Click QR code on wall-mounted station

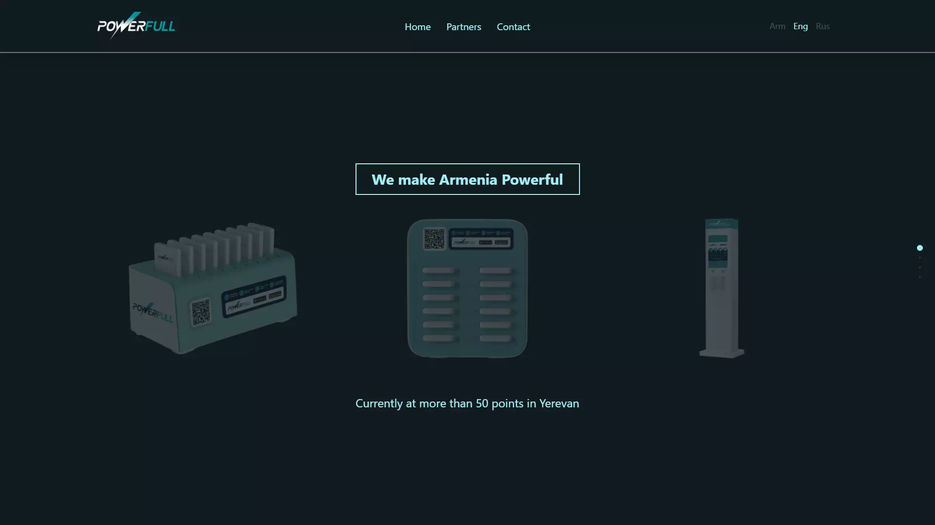point(434,238)
